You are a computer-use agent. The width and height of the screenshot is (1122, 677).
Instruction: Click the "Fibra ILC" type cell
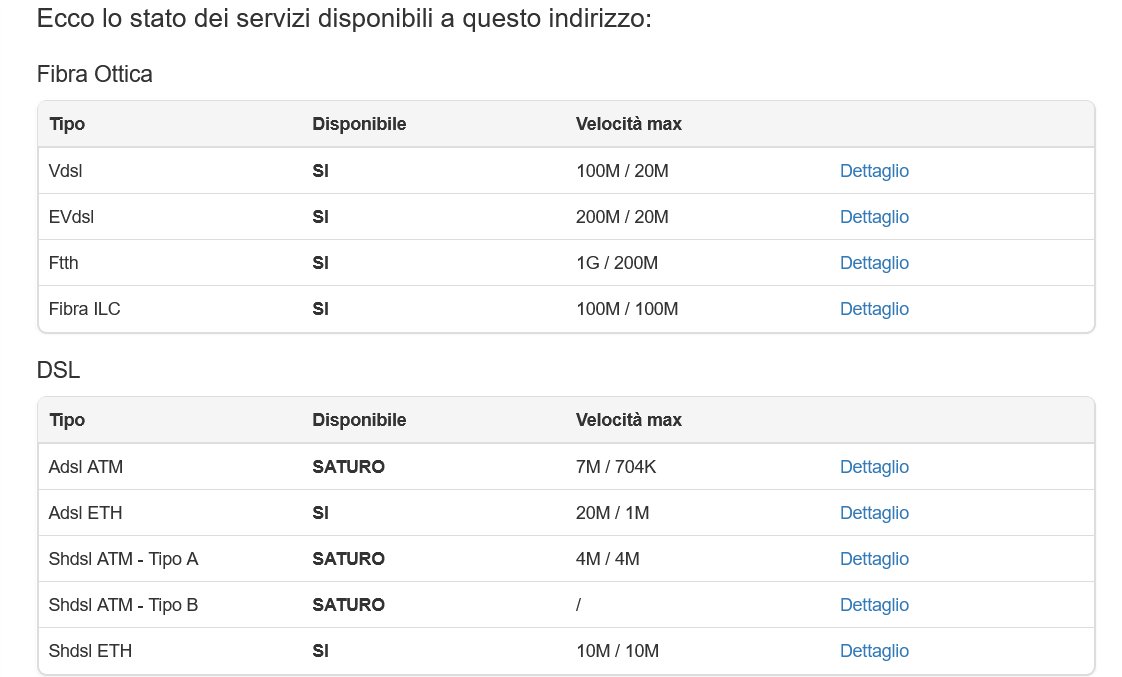pos(84,309)
